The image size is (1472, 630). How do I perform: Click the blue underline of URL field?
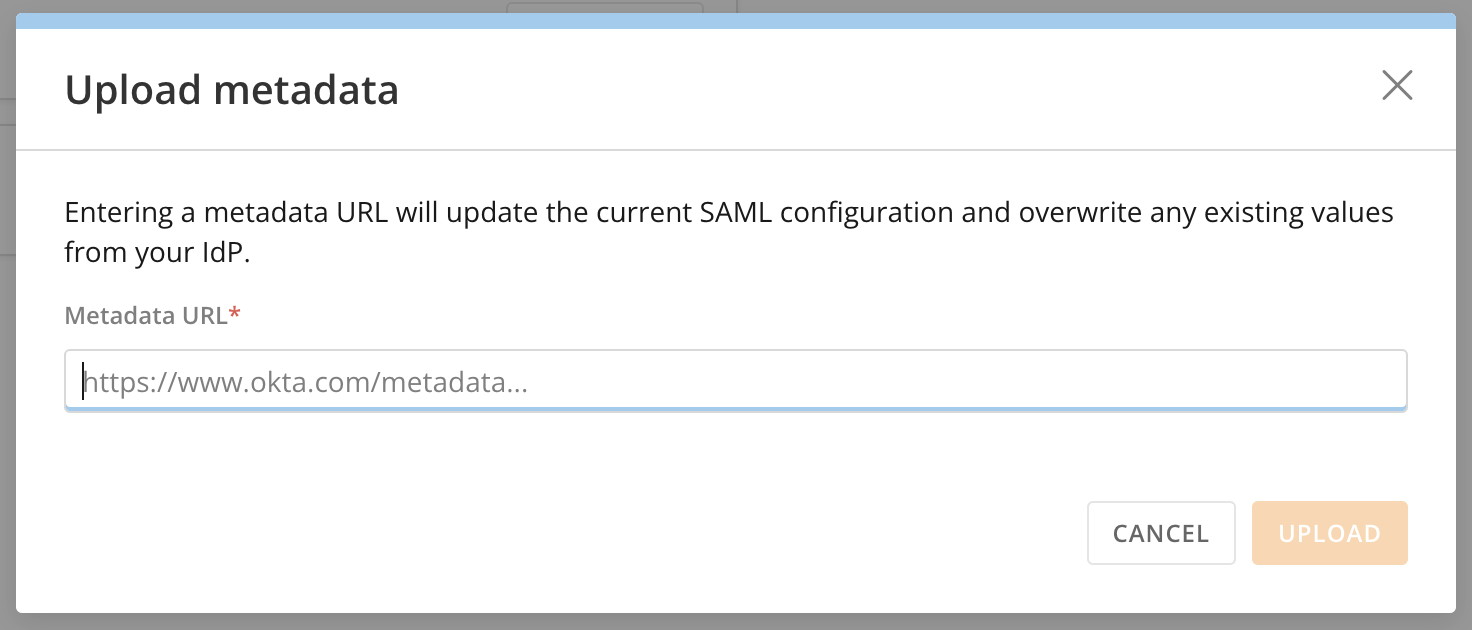(x=735, y=408)
